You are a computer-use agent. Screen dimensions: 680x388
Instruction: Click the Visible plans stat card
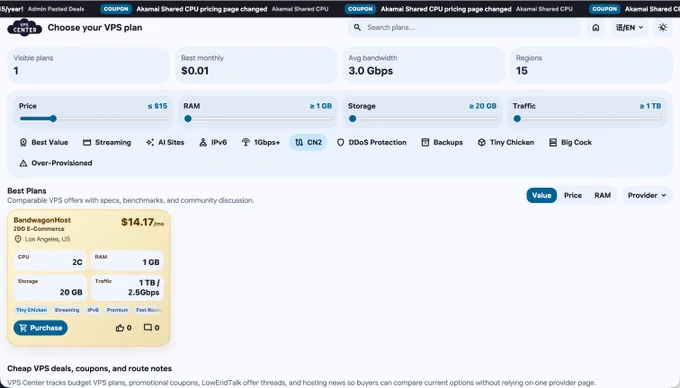(x=88, y=65)
